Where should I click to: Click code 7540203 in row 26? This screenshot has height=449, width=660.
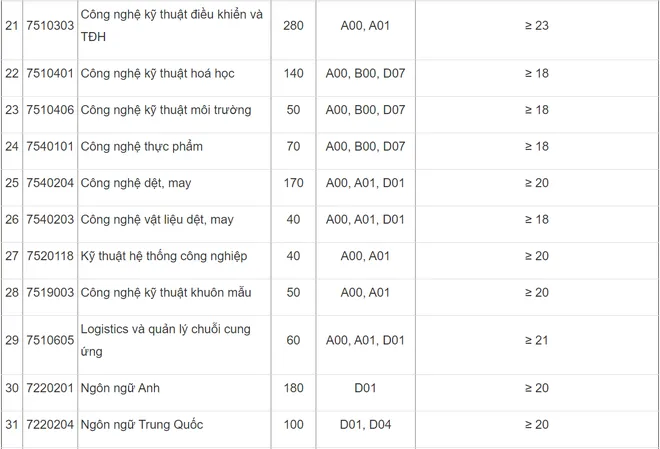coord(50,220)
